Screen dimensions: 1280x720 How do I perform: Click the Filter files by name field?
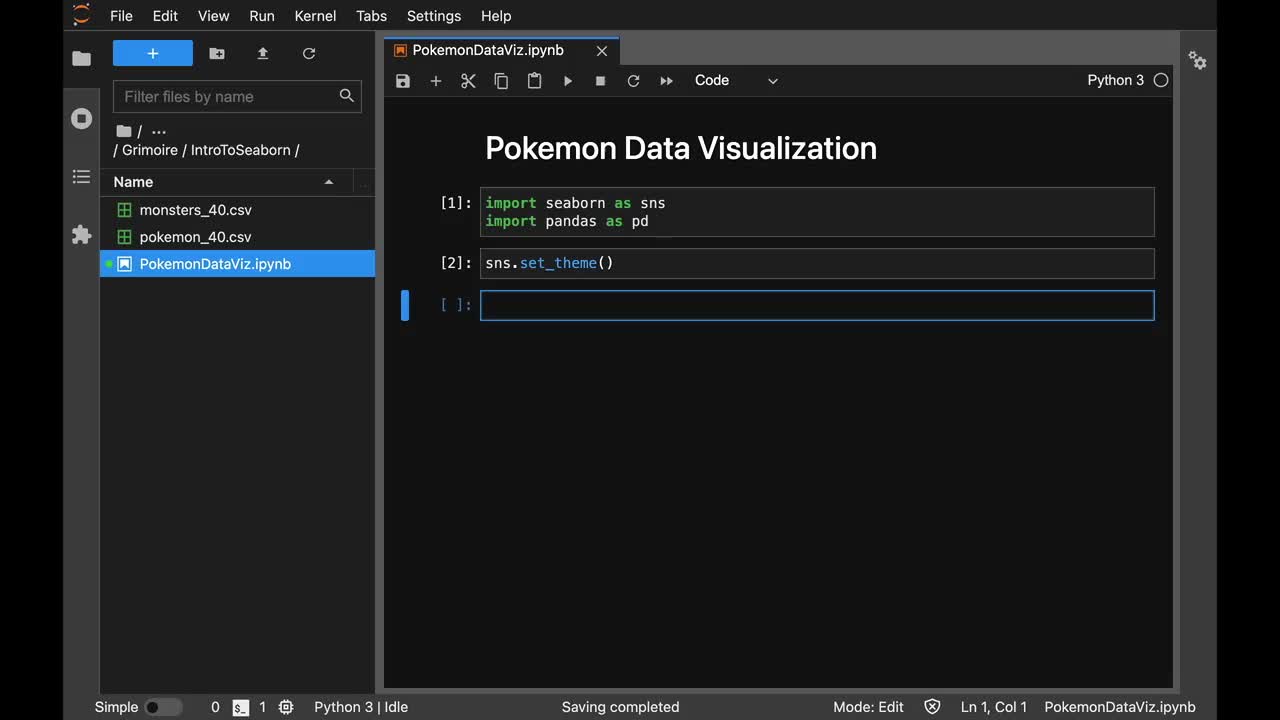click(237, 96)
